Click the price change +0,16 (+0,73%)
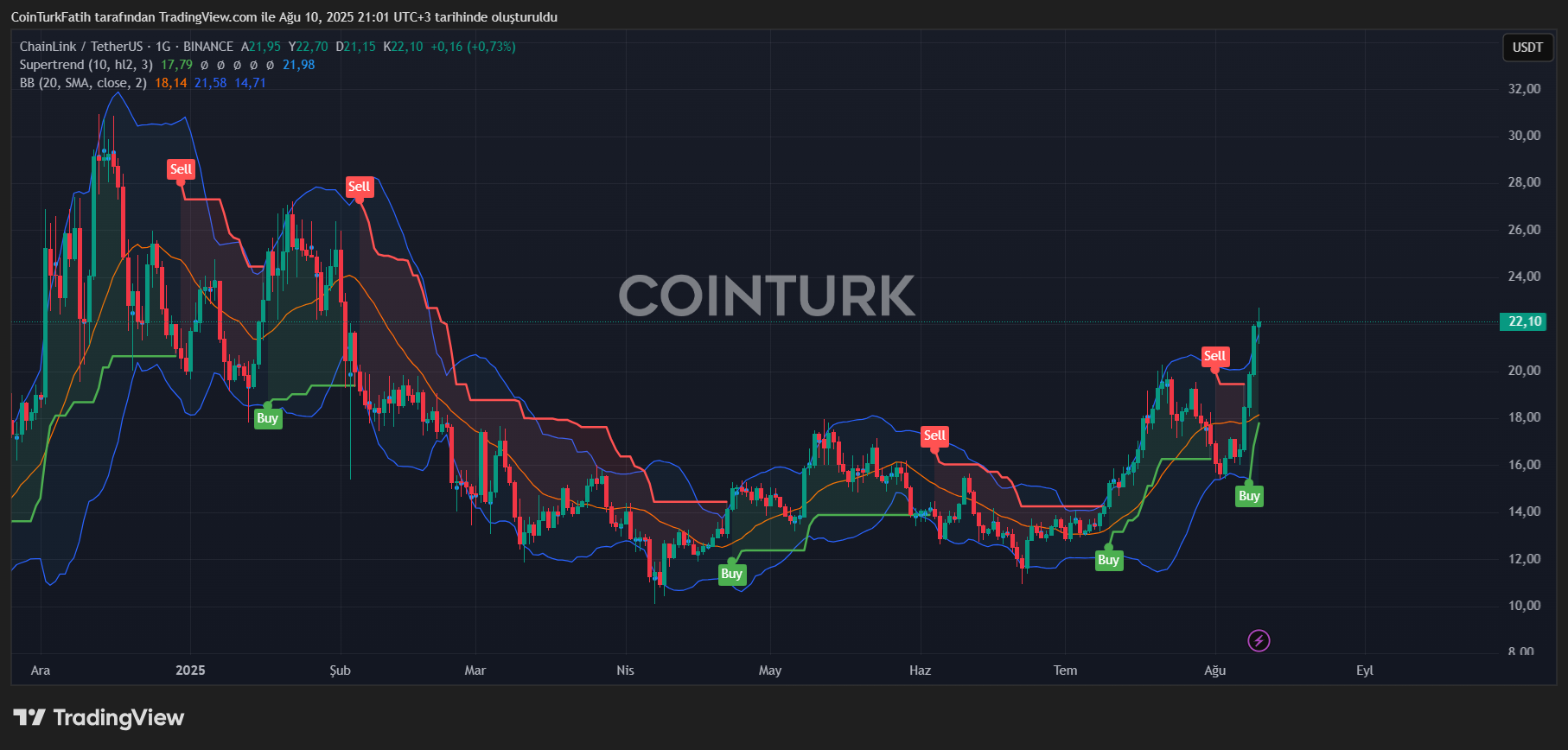 pyautogui.click(x=473, y=47)
